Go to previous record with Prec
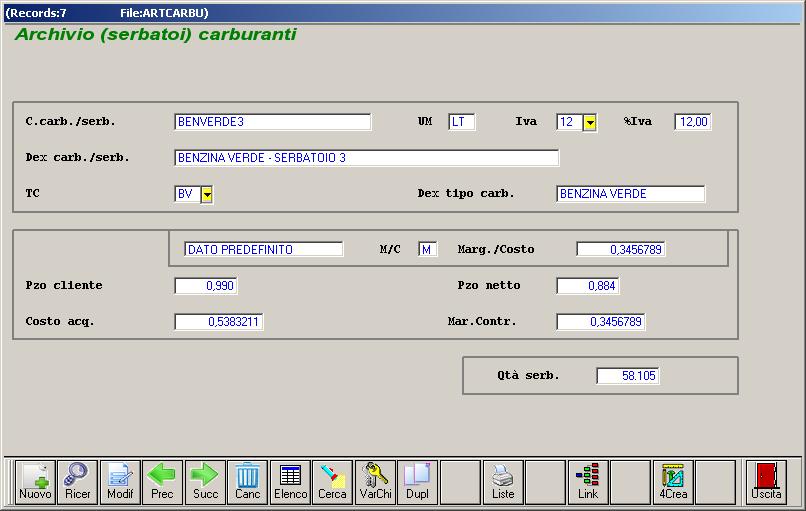 pyautogui.click(x=162, y=482)
